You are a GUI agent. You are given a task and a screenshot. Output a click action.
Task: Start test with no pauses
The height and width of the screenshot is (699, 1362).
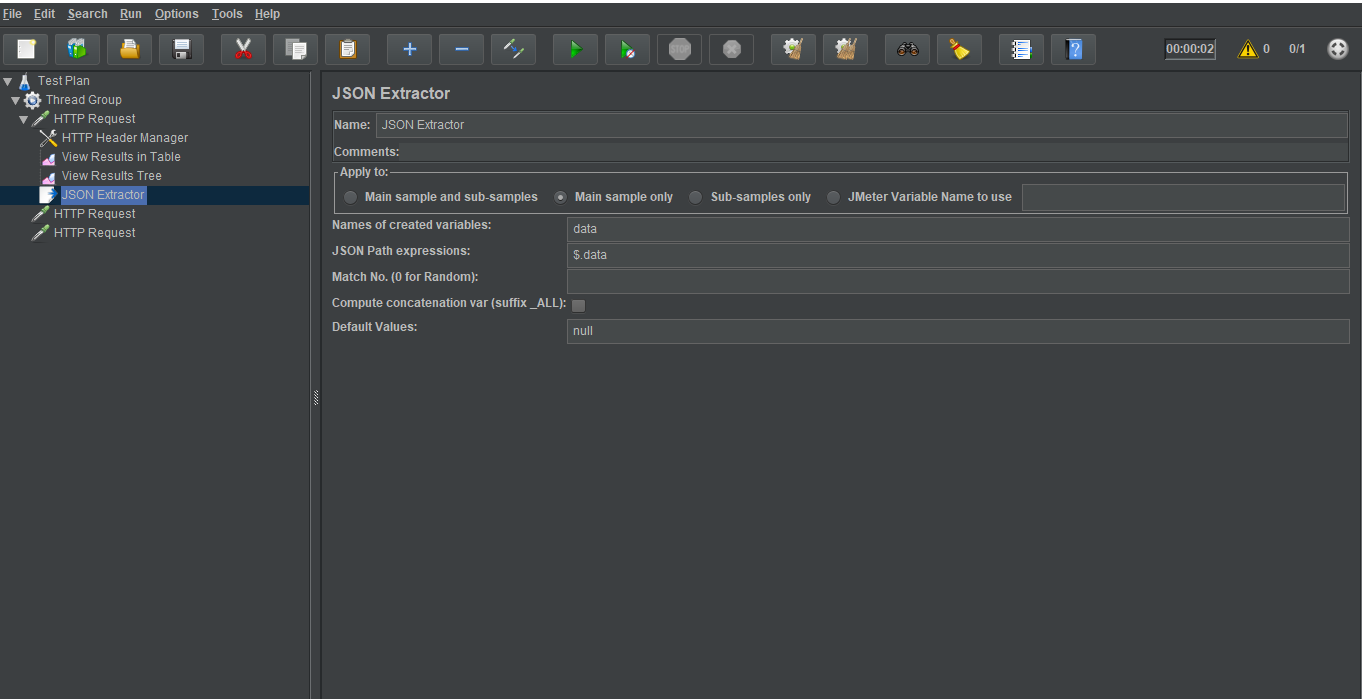(x=627, y=48)
